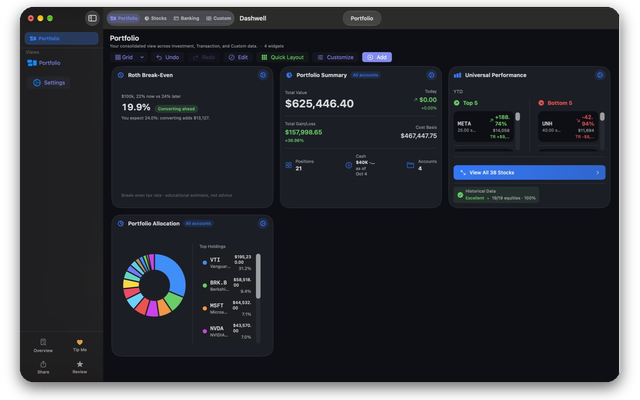Select the VTI holding row
640x400 pixels.
[x=227, y=263]
